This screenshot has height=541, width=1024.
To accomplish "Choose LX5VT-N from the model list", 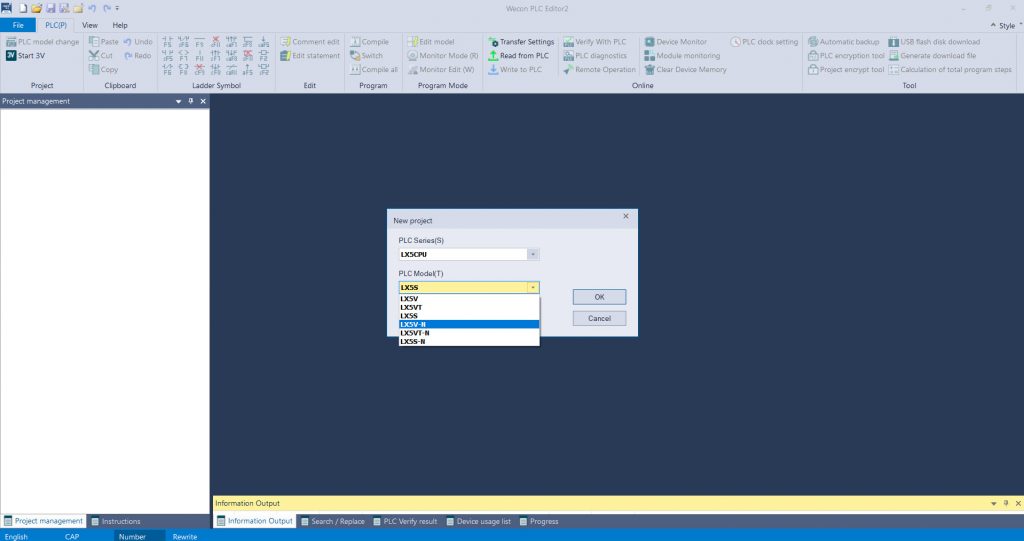I will 469,333.
